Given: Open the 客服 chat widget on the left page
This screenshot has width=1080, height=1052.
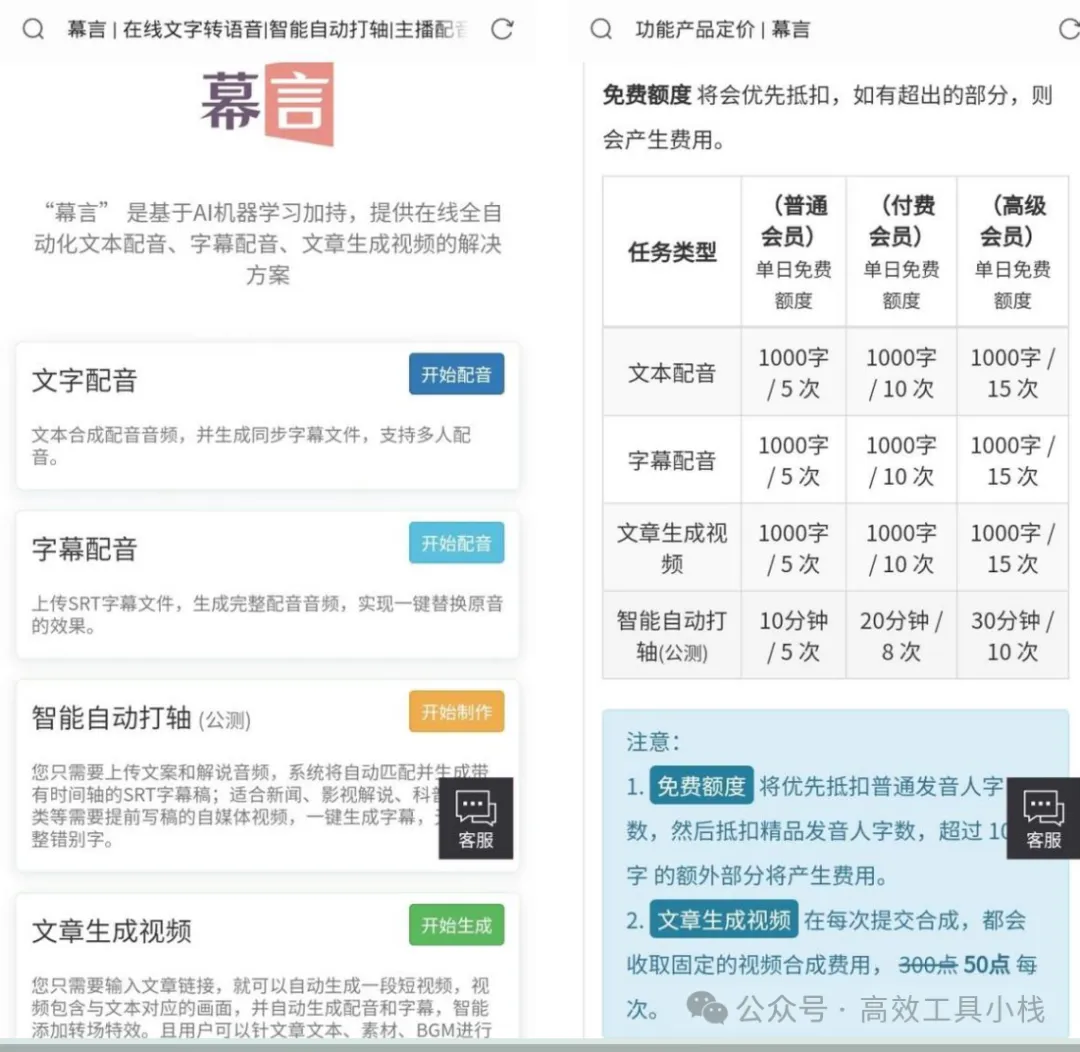Looking at the screenshot, I should click(476, 818).
